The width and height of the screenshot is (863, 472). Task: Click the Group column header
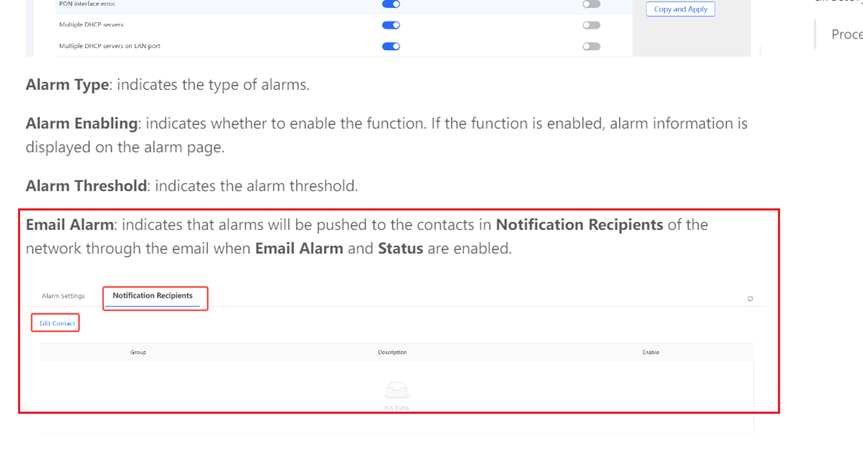(138, 352)
